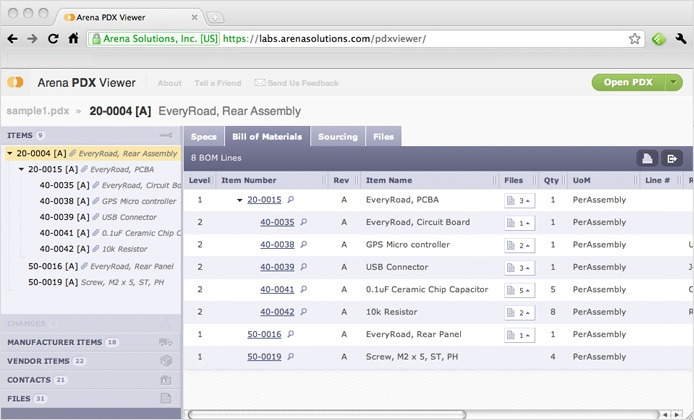Open item number link 50-0019
The image size is (694, 420).
(x=264, y=357)
